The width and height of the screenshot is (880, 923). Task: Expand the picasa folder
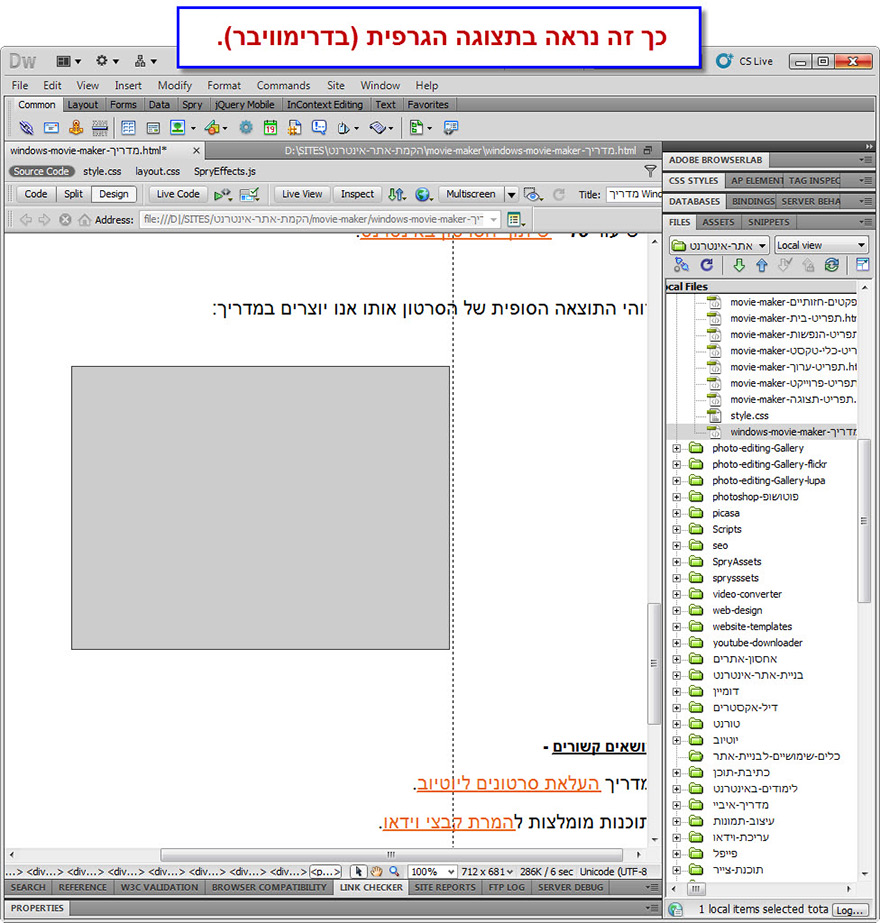pos(677,513)
